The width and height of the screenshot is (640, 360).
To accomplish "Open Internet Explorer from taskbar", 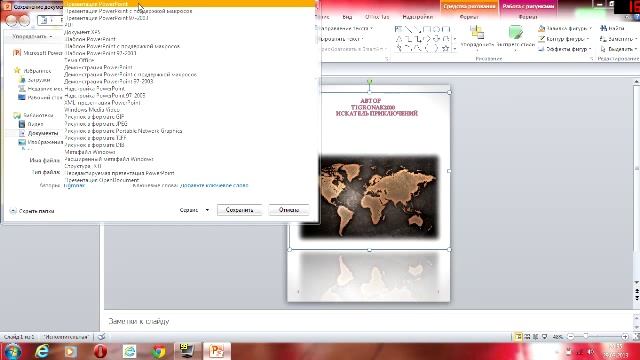I will point(42,351).
